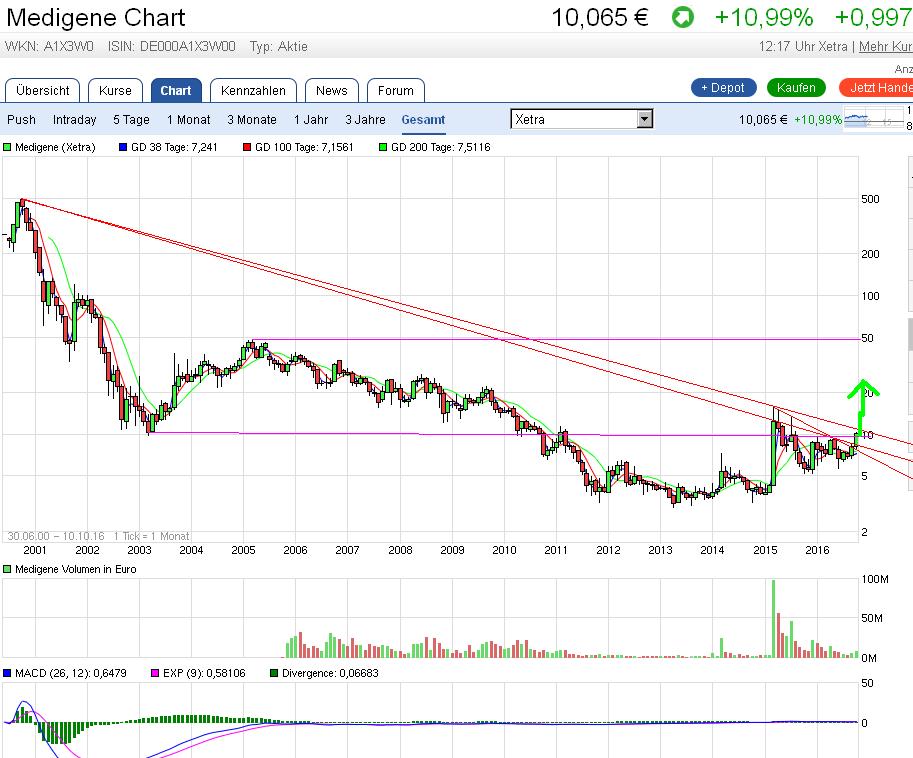Viewport: 913px width, 758px height.
Task: Select the Intraday timeframe
Action: (75, 119)
